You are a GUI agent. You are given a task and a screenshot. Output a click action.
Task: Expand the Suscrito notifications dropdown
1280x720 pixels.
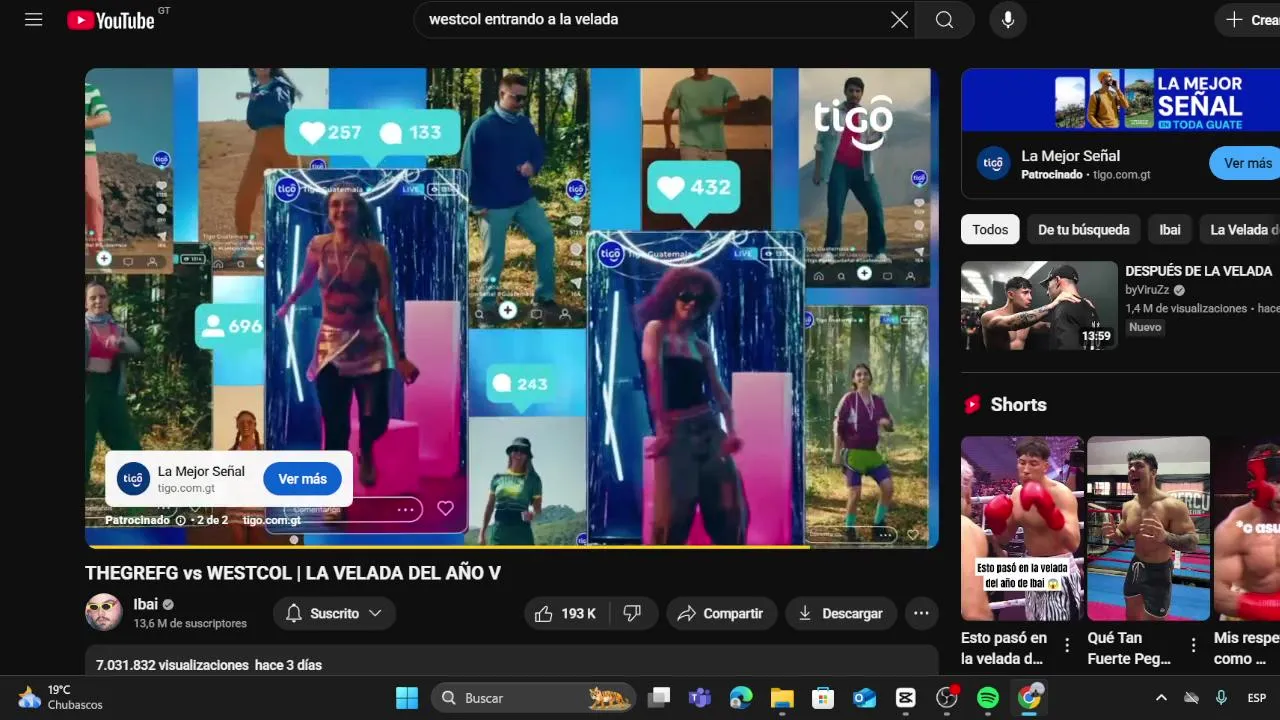click(334, 613)
